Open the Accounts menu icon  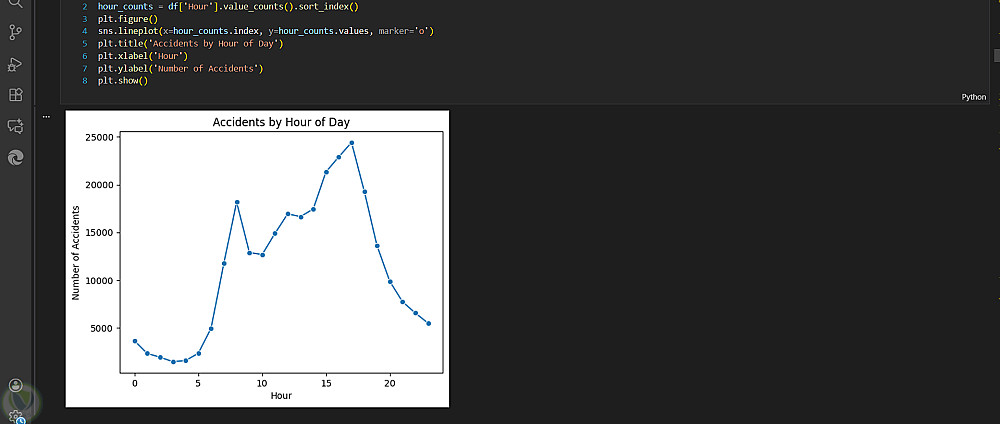tap(15, 385)
